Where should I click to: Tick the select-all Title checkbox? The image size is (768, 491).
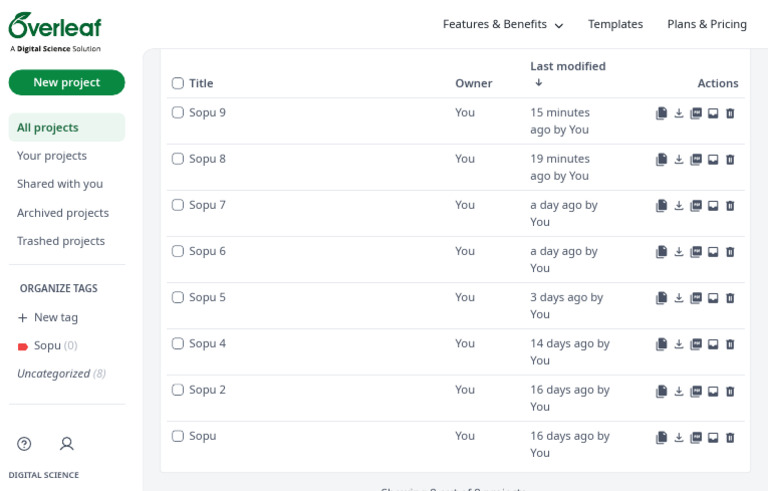pyautogui.click(x=178, y=83)
